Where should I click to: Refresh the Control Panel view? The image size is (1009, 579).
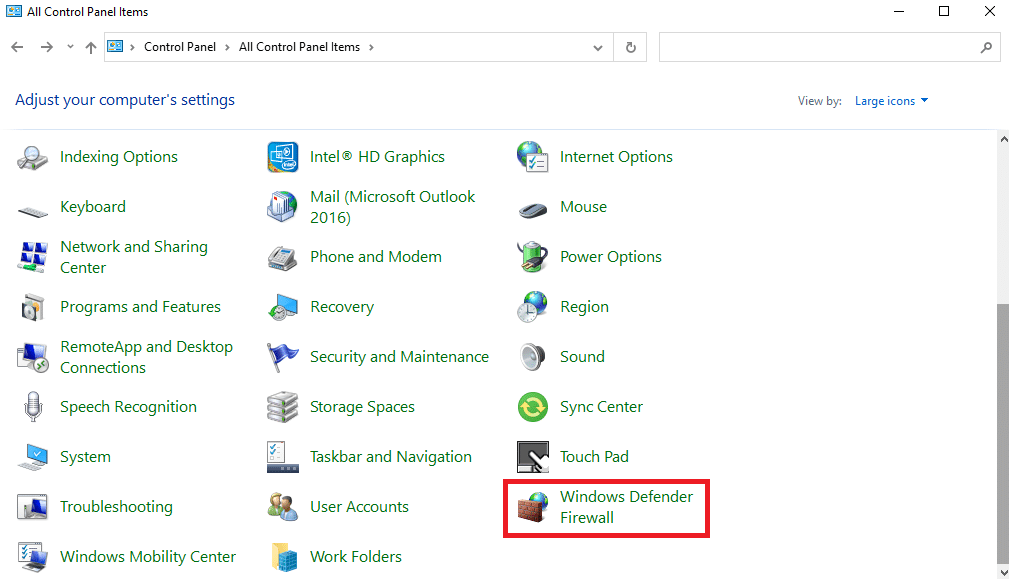coord(631,48)
